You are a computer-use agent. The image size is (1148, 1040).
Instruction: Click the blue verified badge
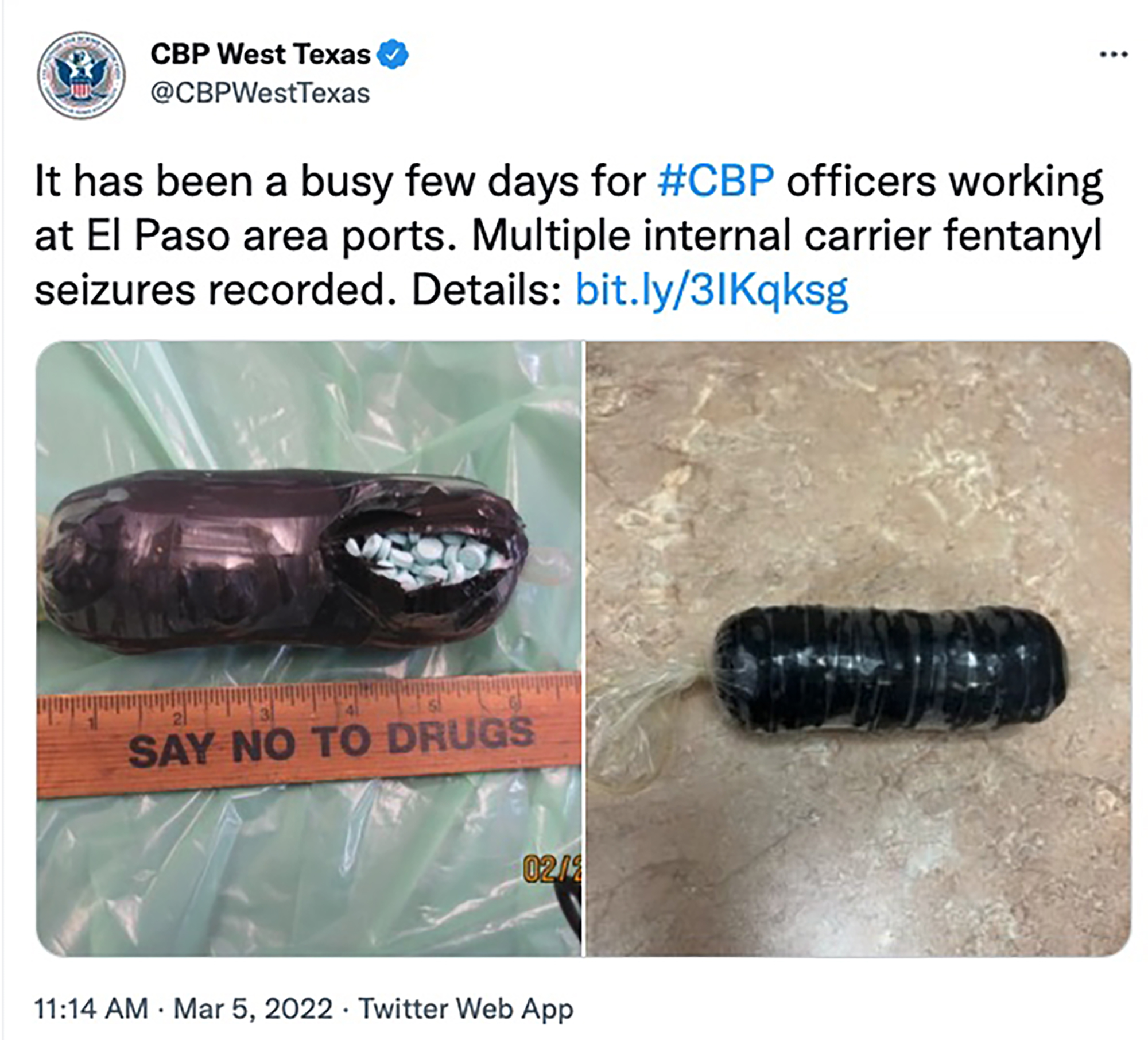click(393, 55)
